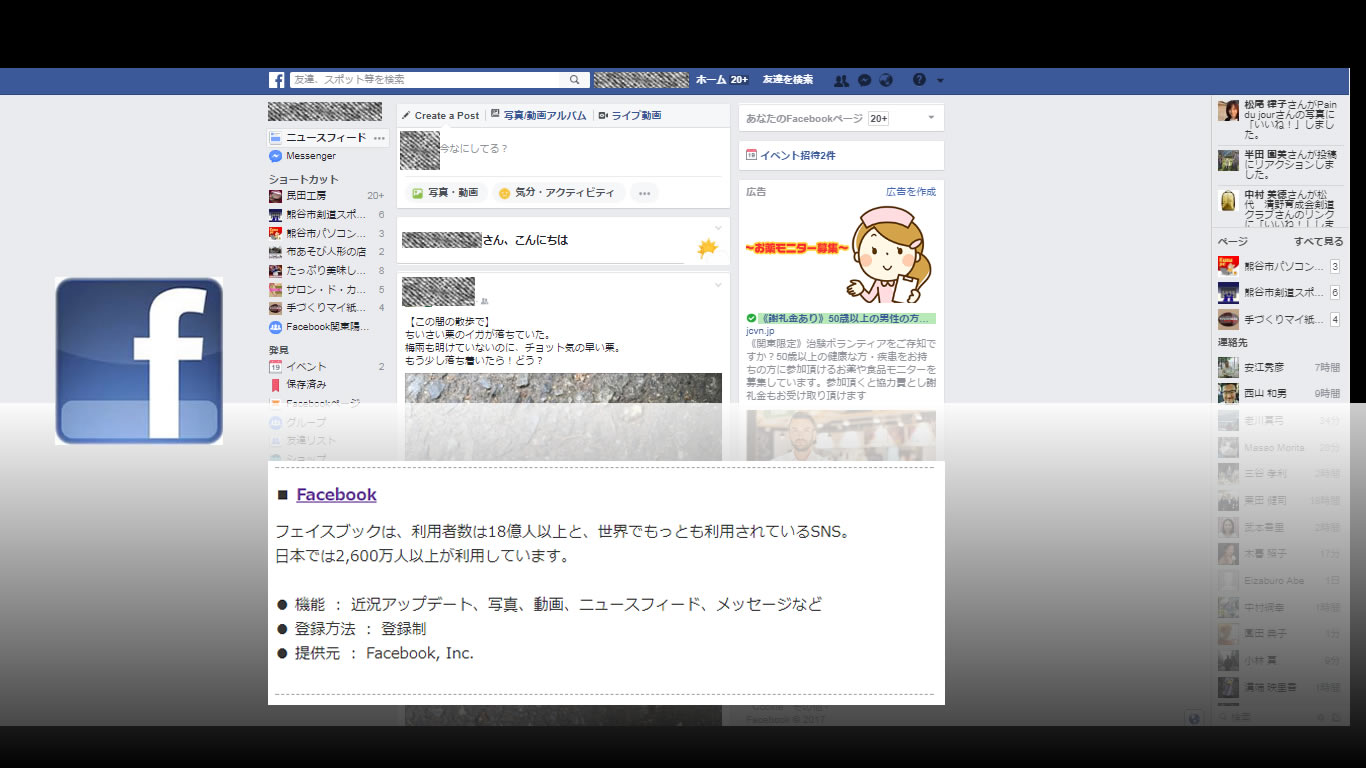Click 写真・動画 button in composer

pyautogui.click(x=446, y=193)
